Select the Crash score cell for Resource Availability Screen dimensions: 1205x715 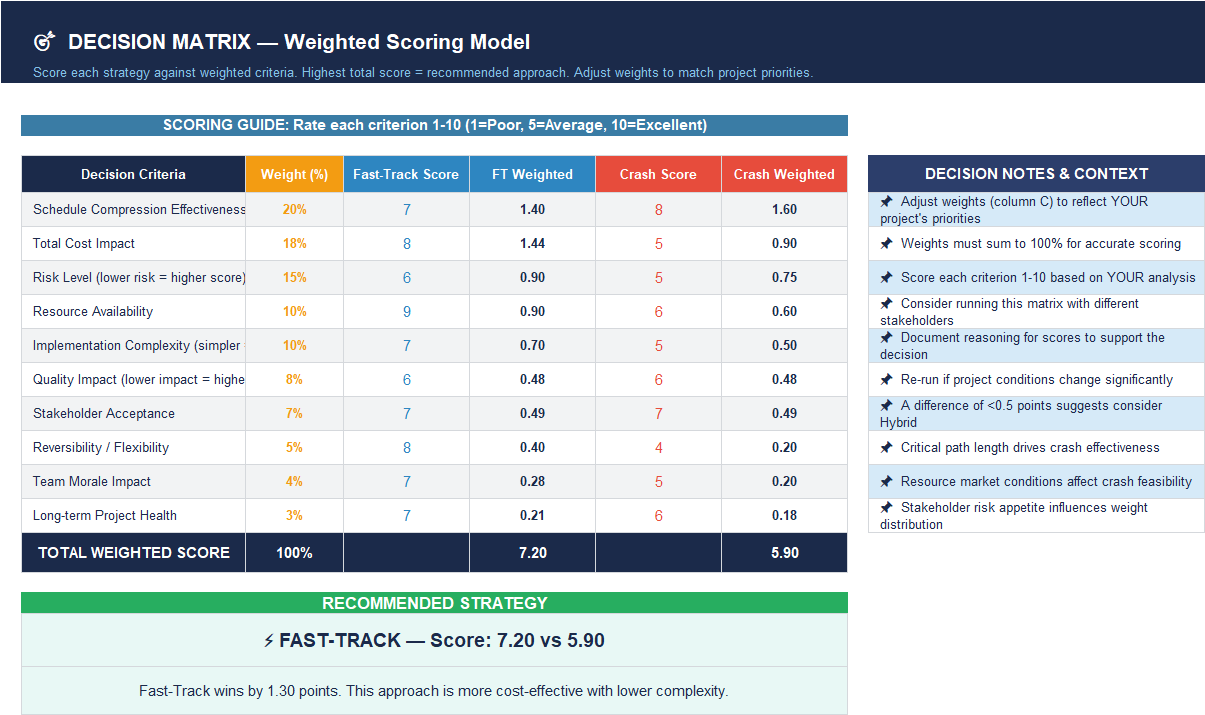(x=658, y=311)
